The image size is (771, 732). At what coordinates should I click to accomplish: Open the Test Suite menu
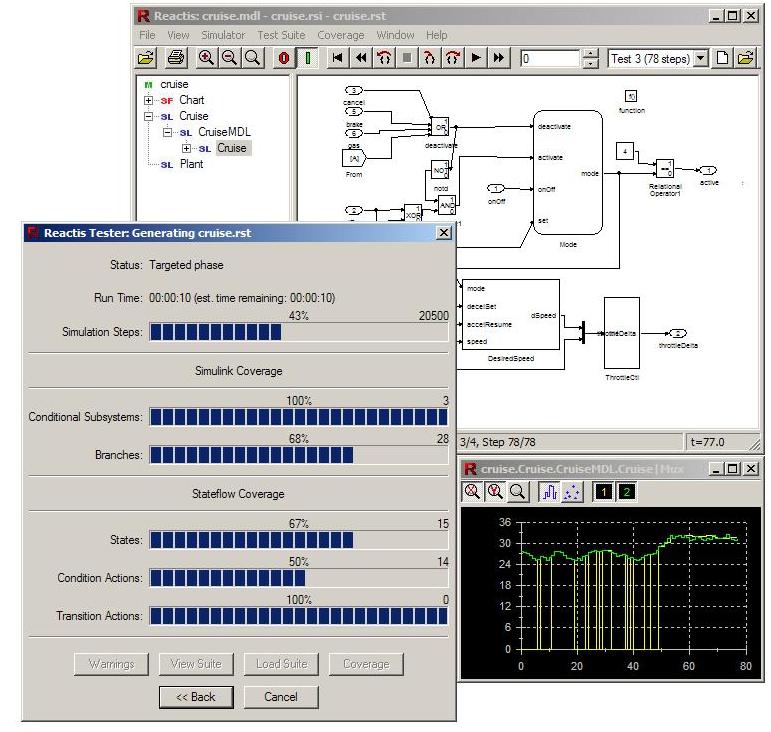(281, 35)
